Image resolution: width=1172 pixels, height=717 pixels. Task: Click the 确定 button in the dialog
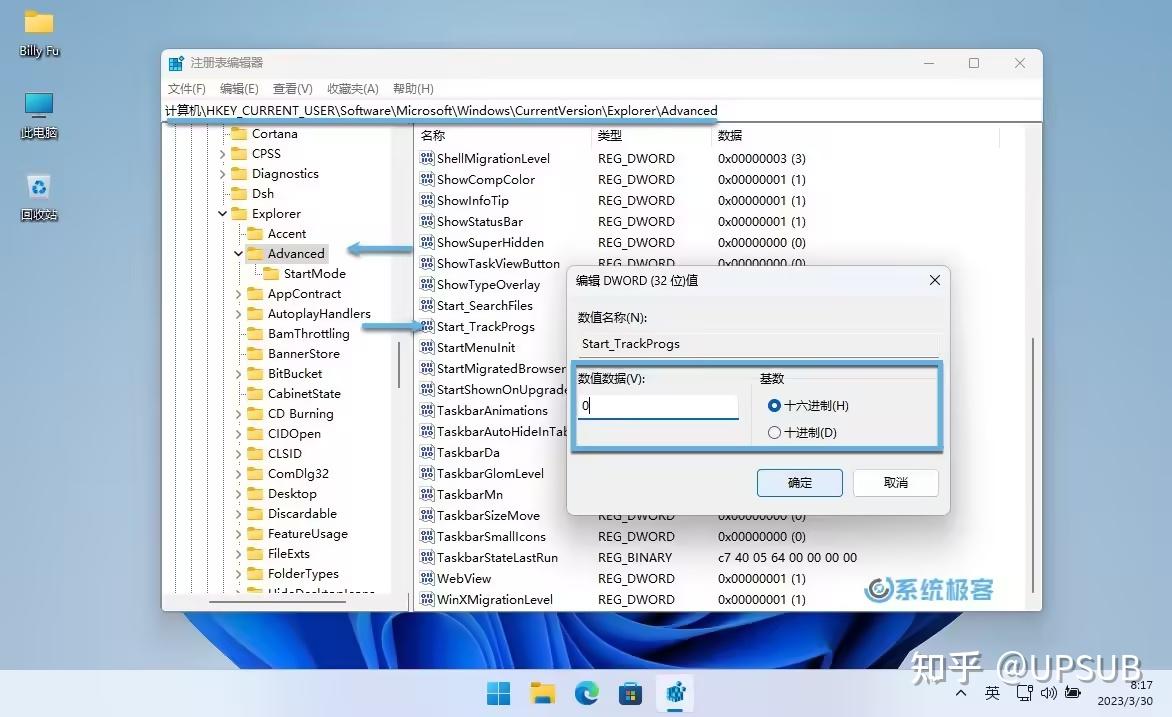(800, 483)
